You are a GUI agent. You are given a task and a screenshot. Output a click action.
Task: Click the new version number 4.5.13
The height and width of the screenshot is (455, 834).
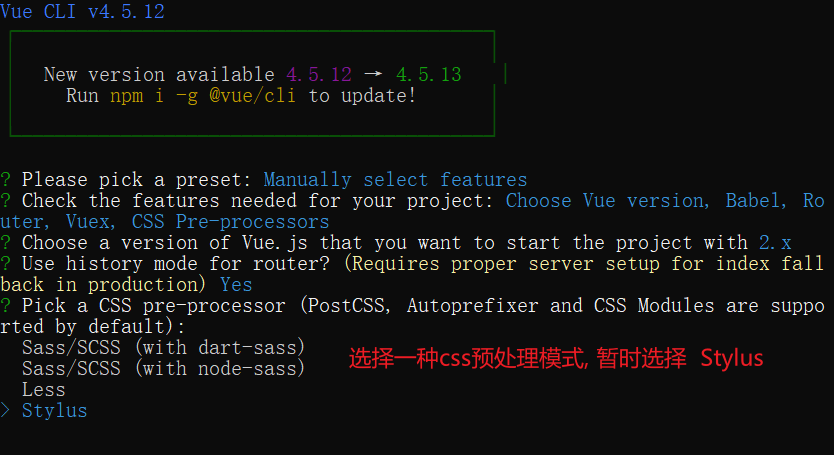pos(429,75)
